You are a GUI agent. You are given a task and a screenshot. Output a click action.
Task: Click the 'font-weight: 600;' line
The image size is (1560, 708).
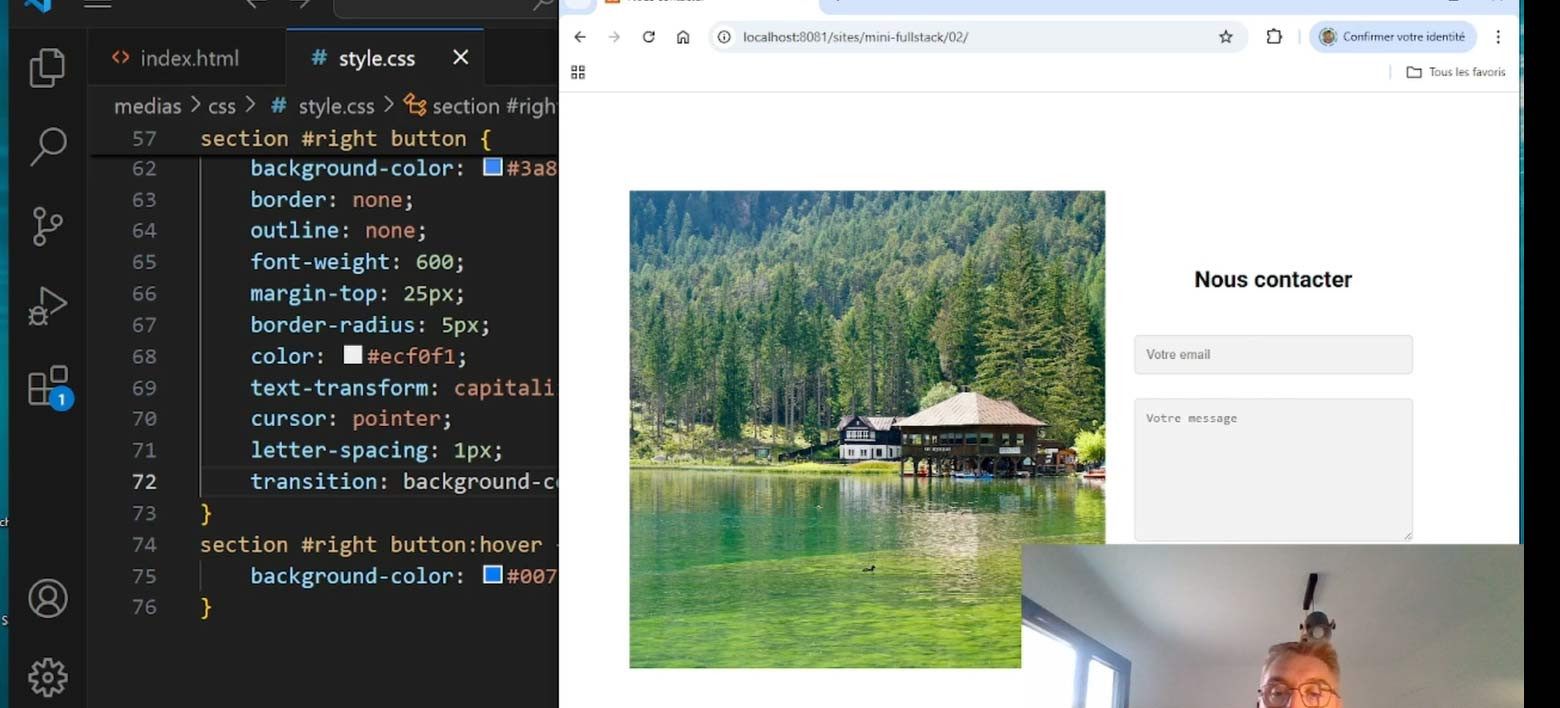357,261
